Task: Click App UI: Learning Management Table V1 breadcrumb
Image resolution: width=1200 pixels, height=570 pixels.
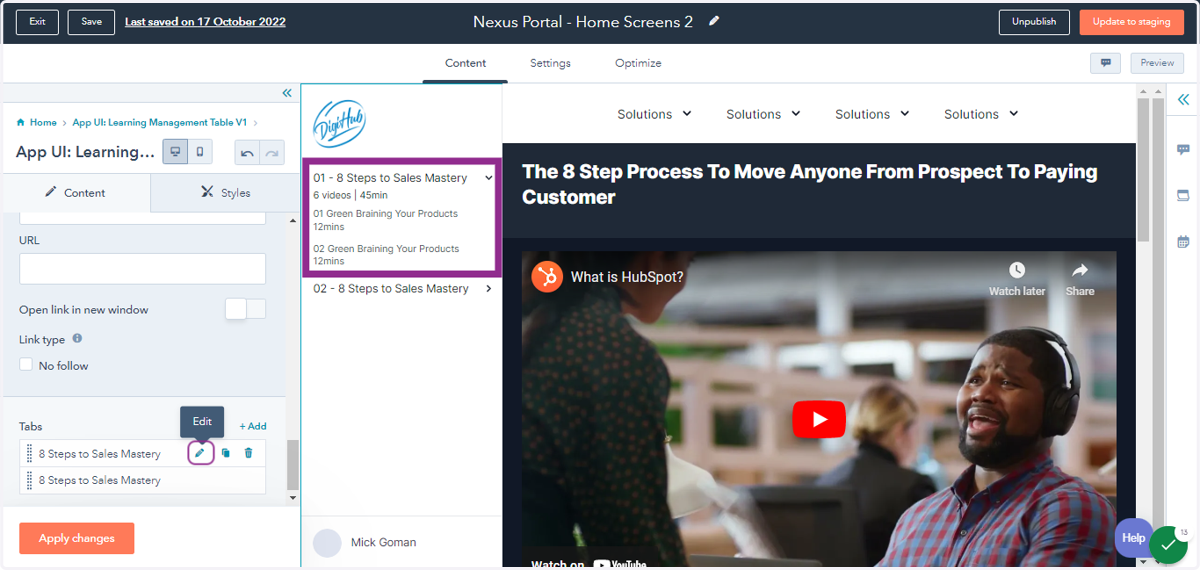Action: [160, 123]
